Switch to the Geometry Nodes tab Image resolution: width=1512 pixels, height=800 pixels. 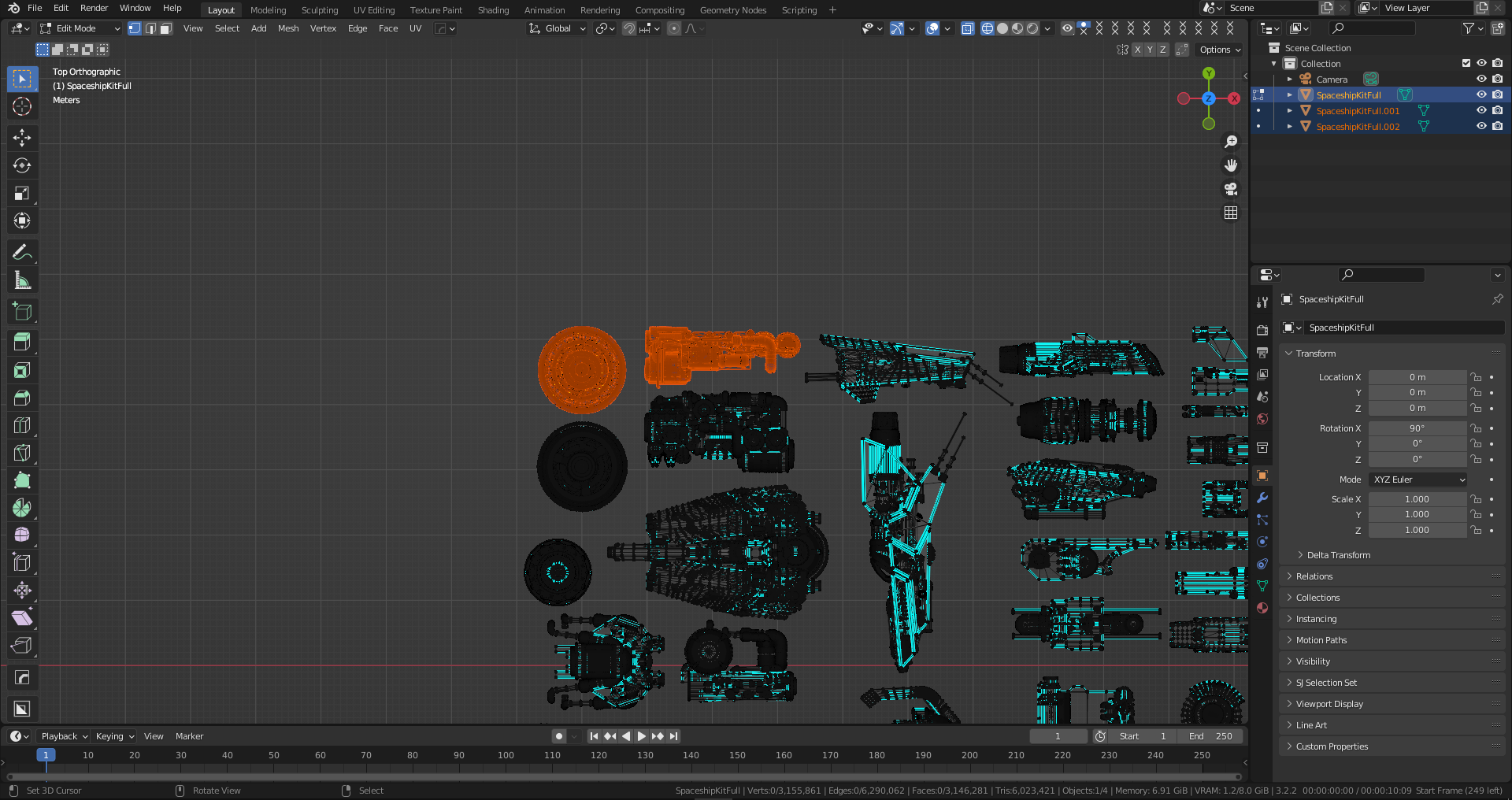tap(732, 10)
